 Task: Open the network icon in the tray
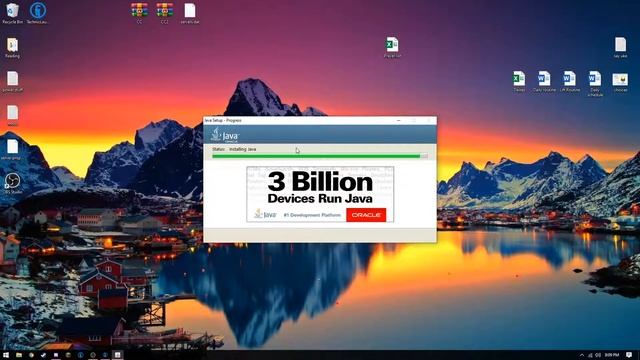point(590,355)
